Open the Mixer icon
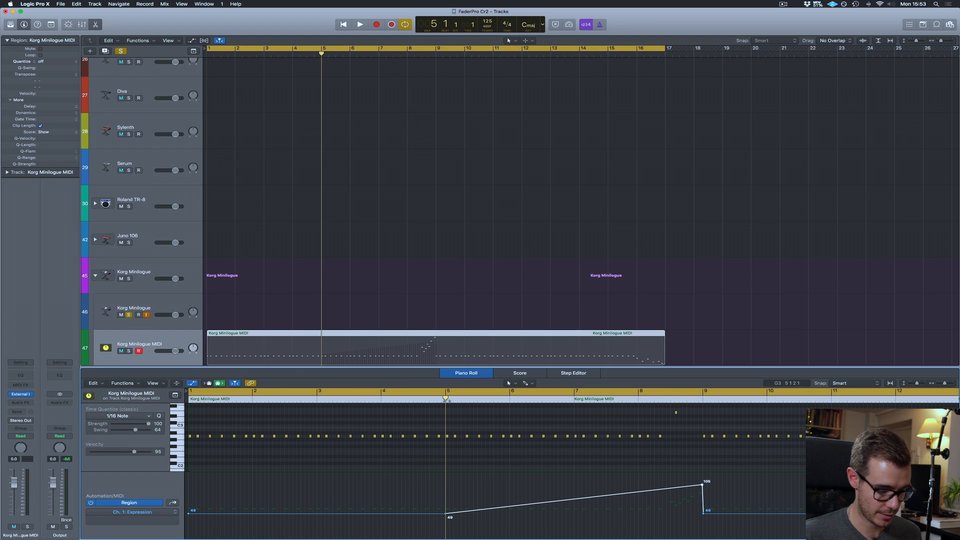 pos(81,24)
